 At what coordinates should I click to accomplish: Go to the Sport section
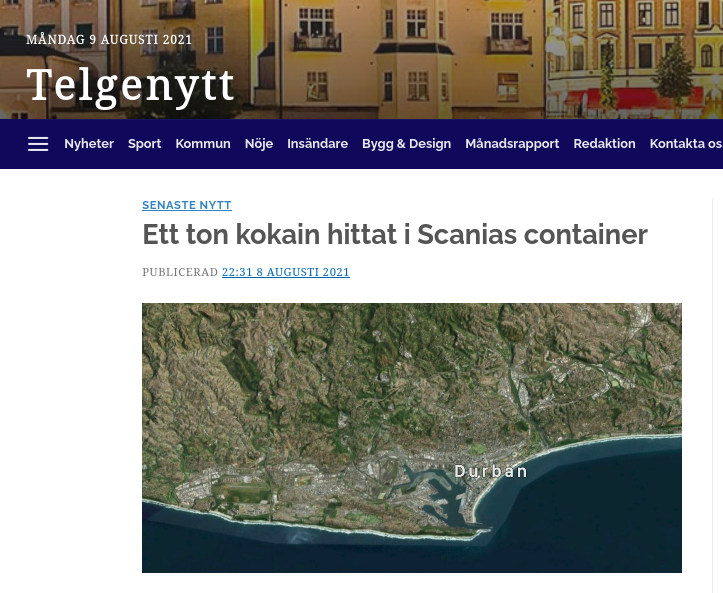tap(144, 144)
